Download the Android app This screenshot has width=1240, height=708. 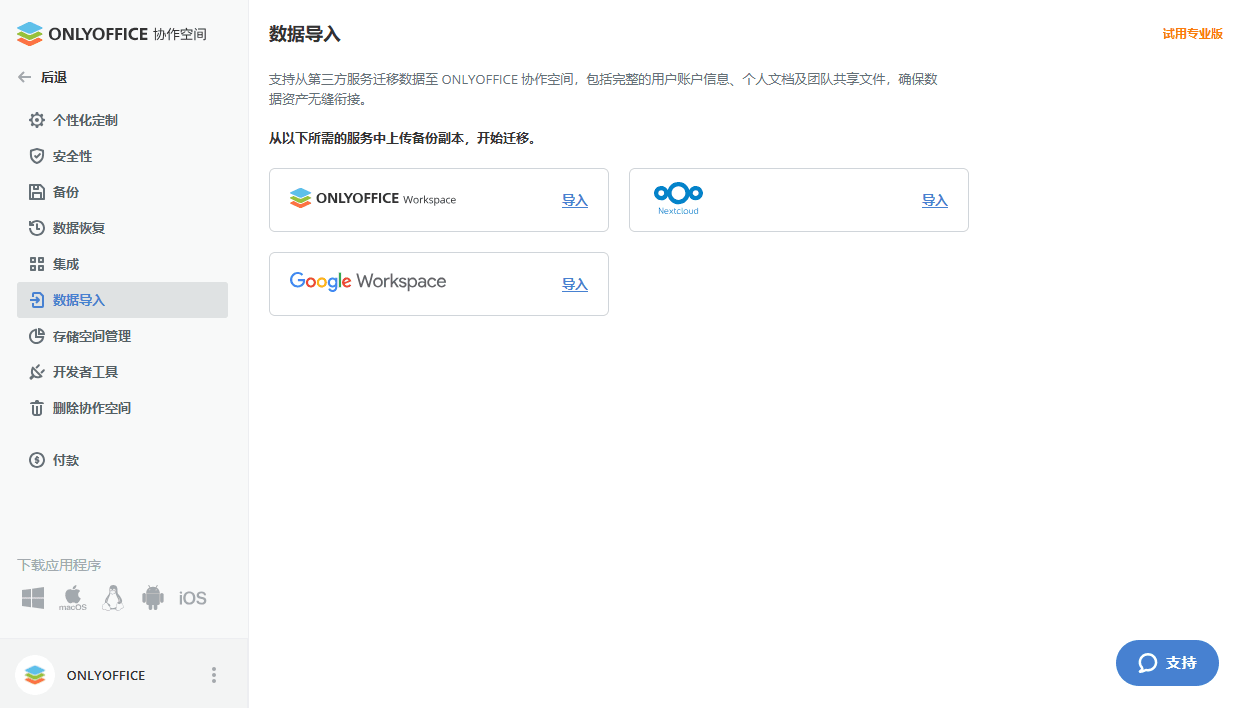click(x=153, y=598)
